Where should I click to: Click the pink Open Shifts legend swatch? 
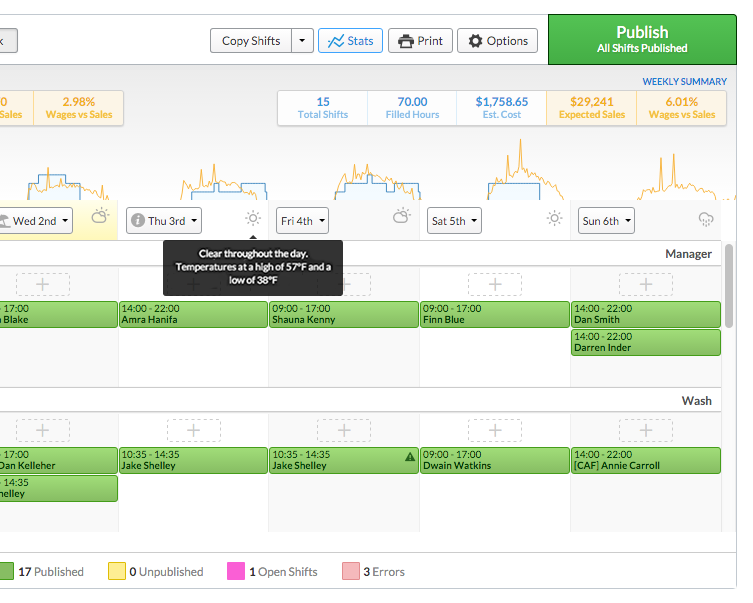click(x=236, y=572)
